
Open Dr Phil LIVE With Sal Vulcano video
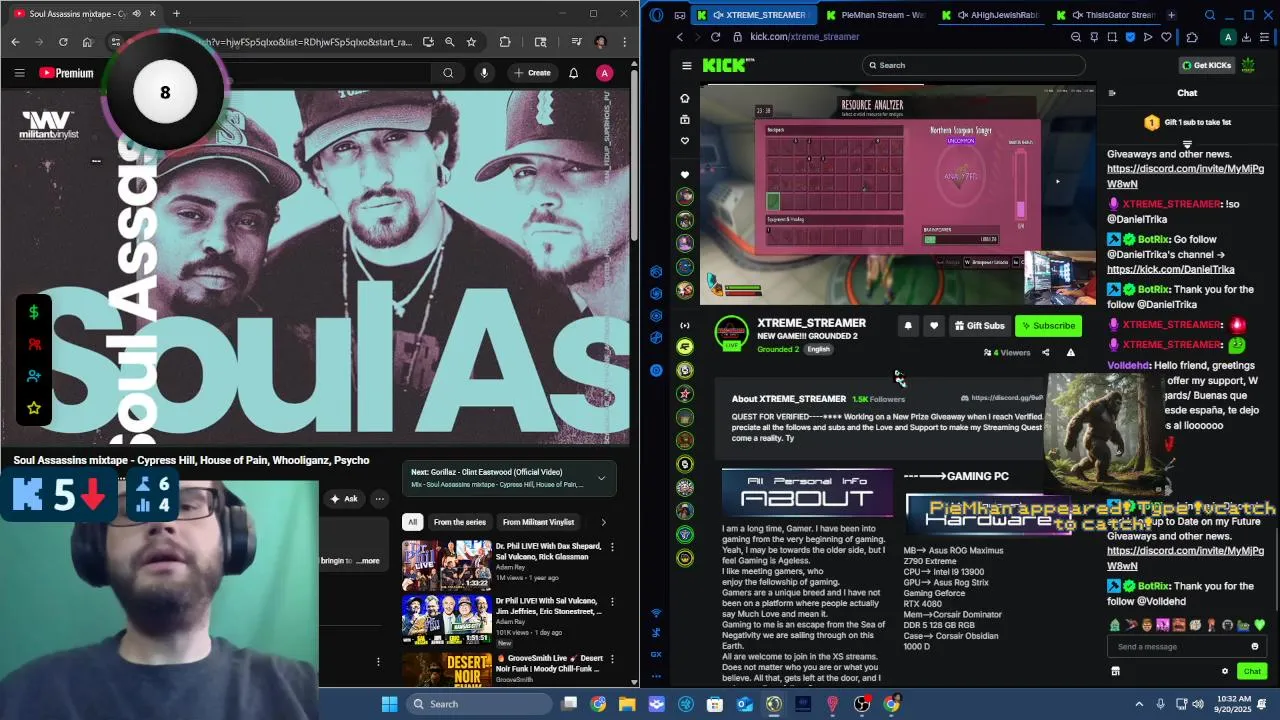coord(446,620)
